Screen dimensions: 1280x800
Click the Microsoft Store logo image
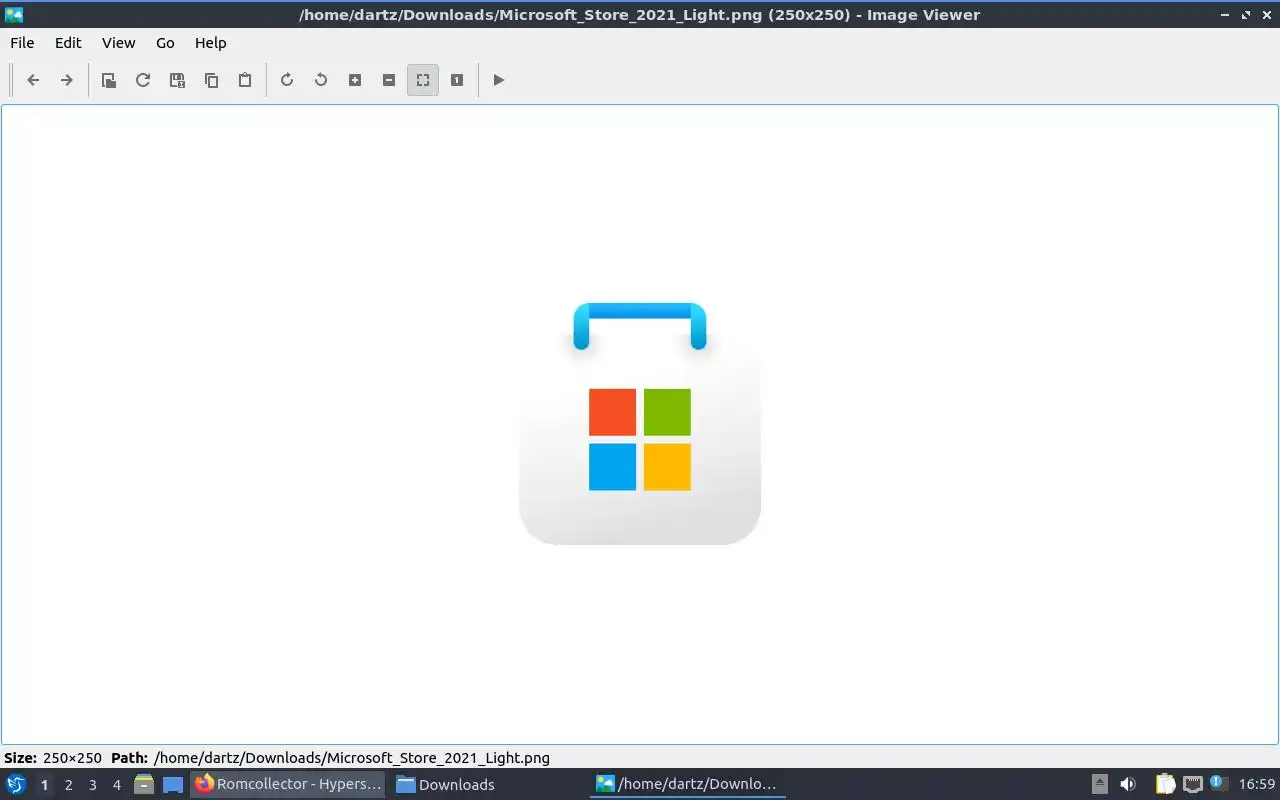tap(640, 424)
